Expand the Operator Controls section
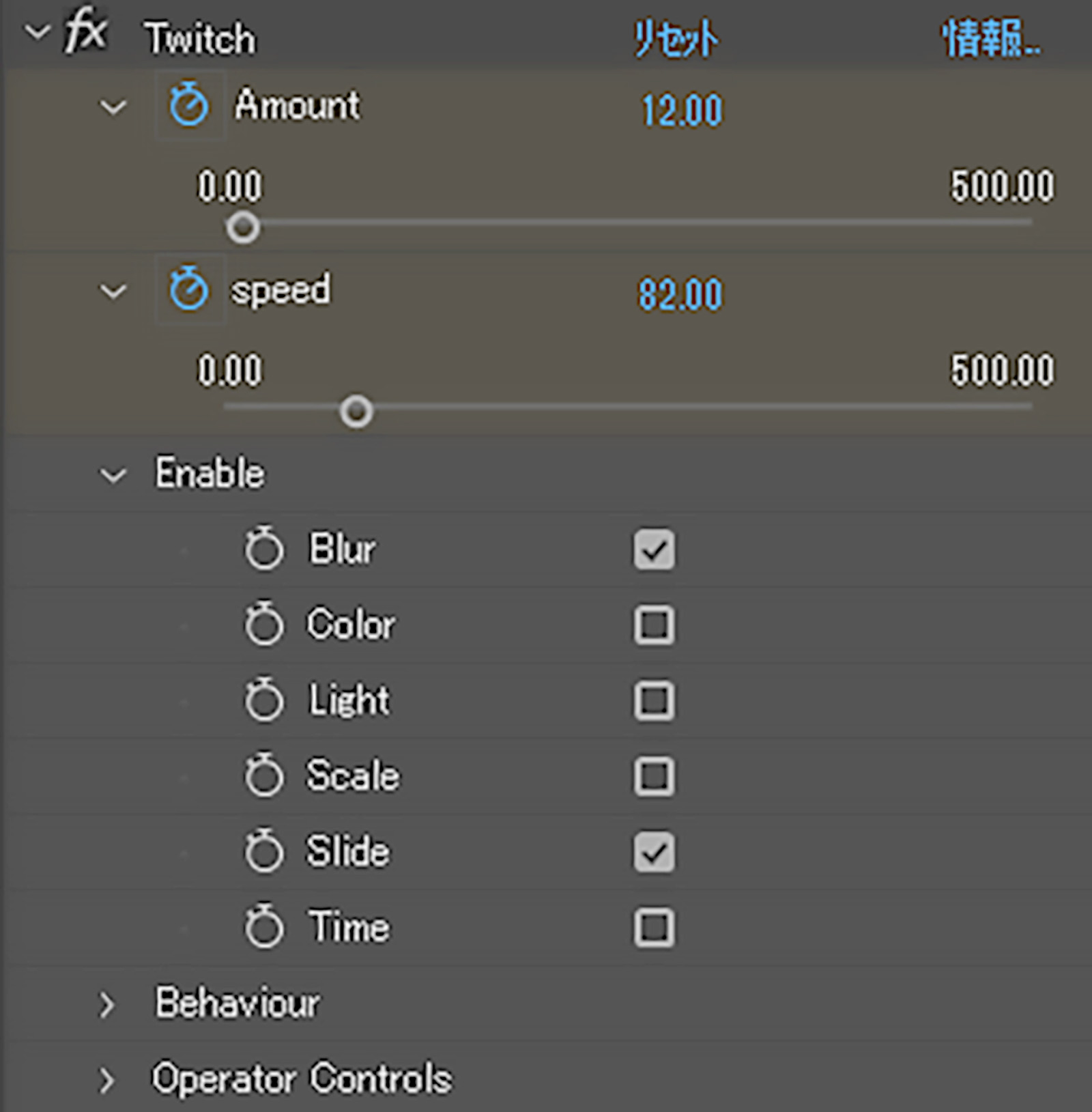The height and width of the screenshot is (1112, 1092). click(x=107, y=1081)
